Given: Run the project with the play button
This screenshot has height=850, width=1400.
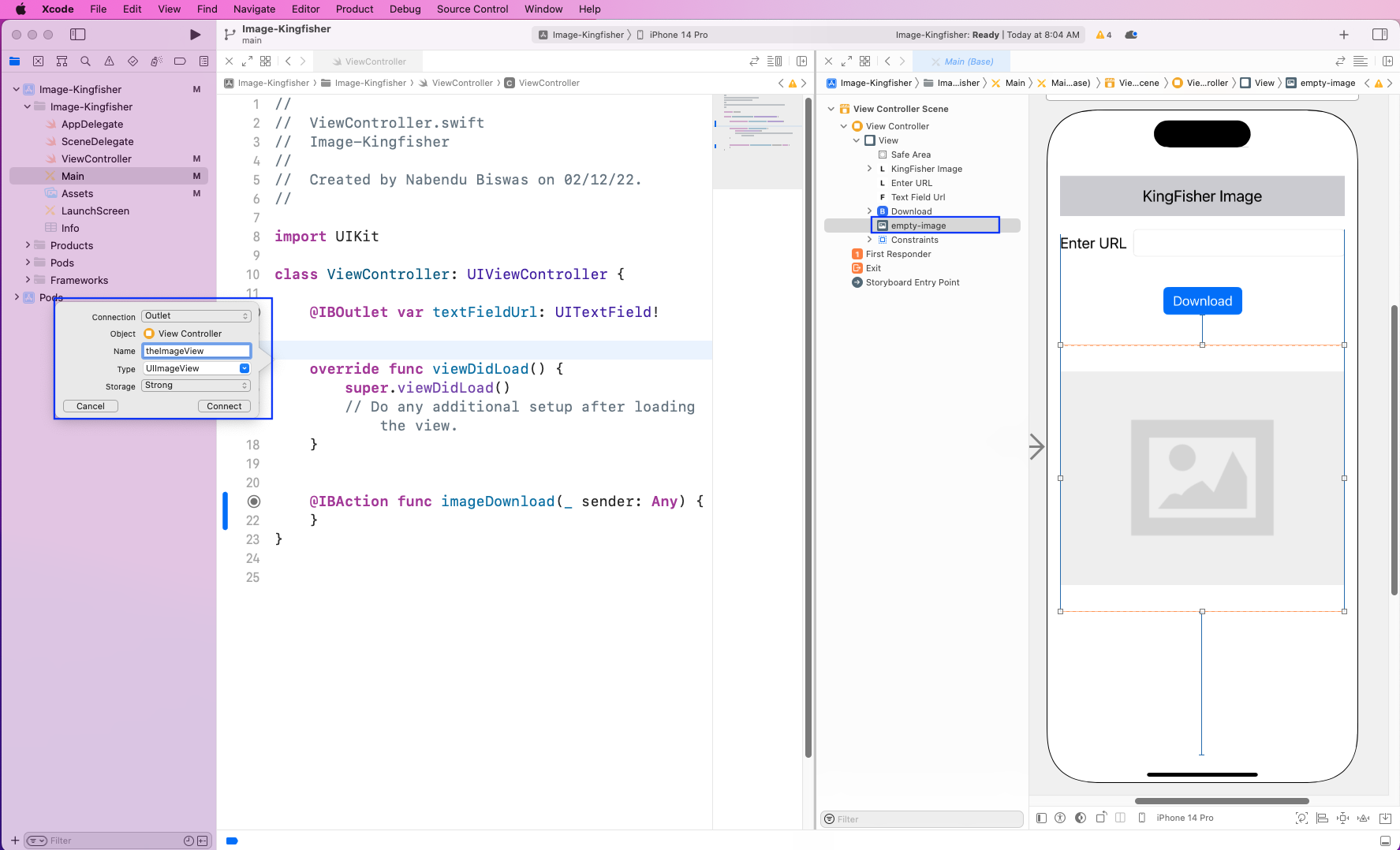Looking at the screenshot, I should (195, 35).
